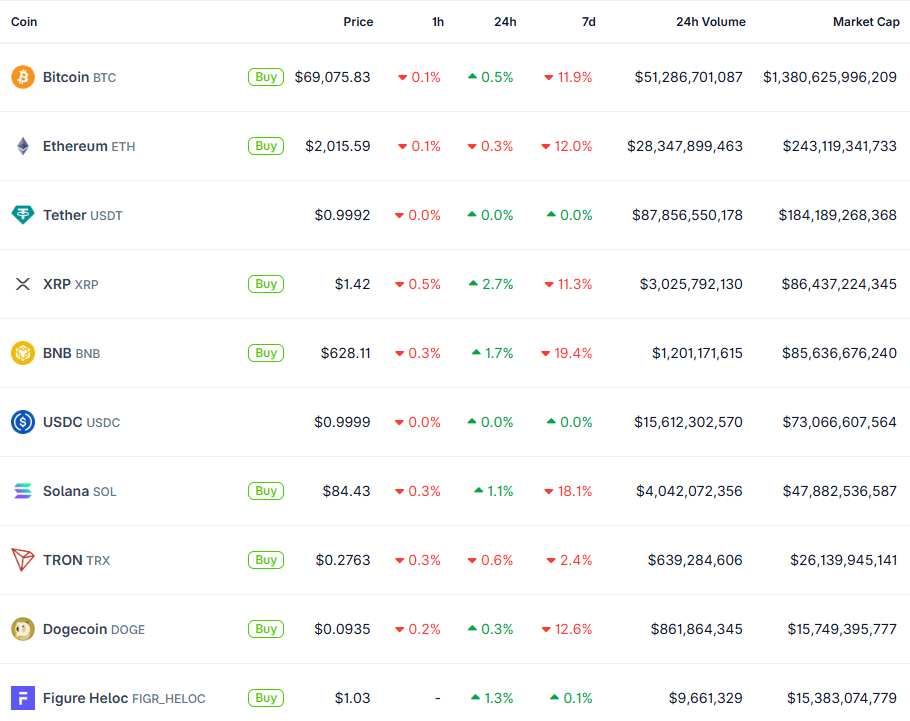Click the BNB yellow logo icon

click(22, 353)
